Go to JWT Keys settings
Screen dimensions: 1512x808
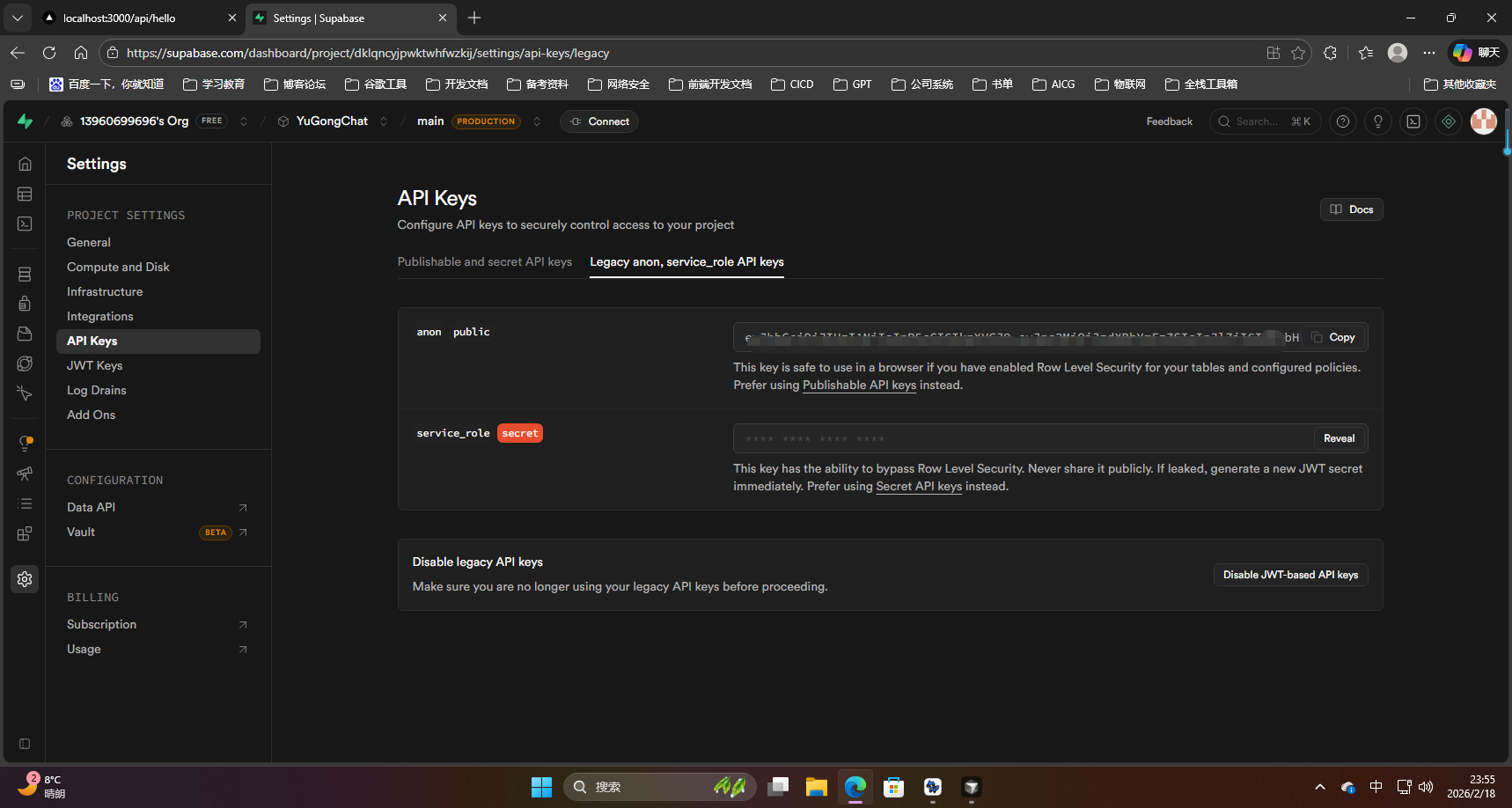94,365
